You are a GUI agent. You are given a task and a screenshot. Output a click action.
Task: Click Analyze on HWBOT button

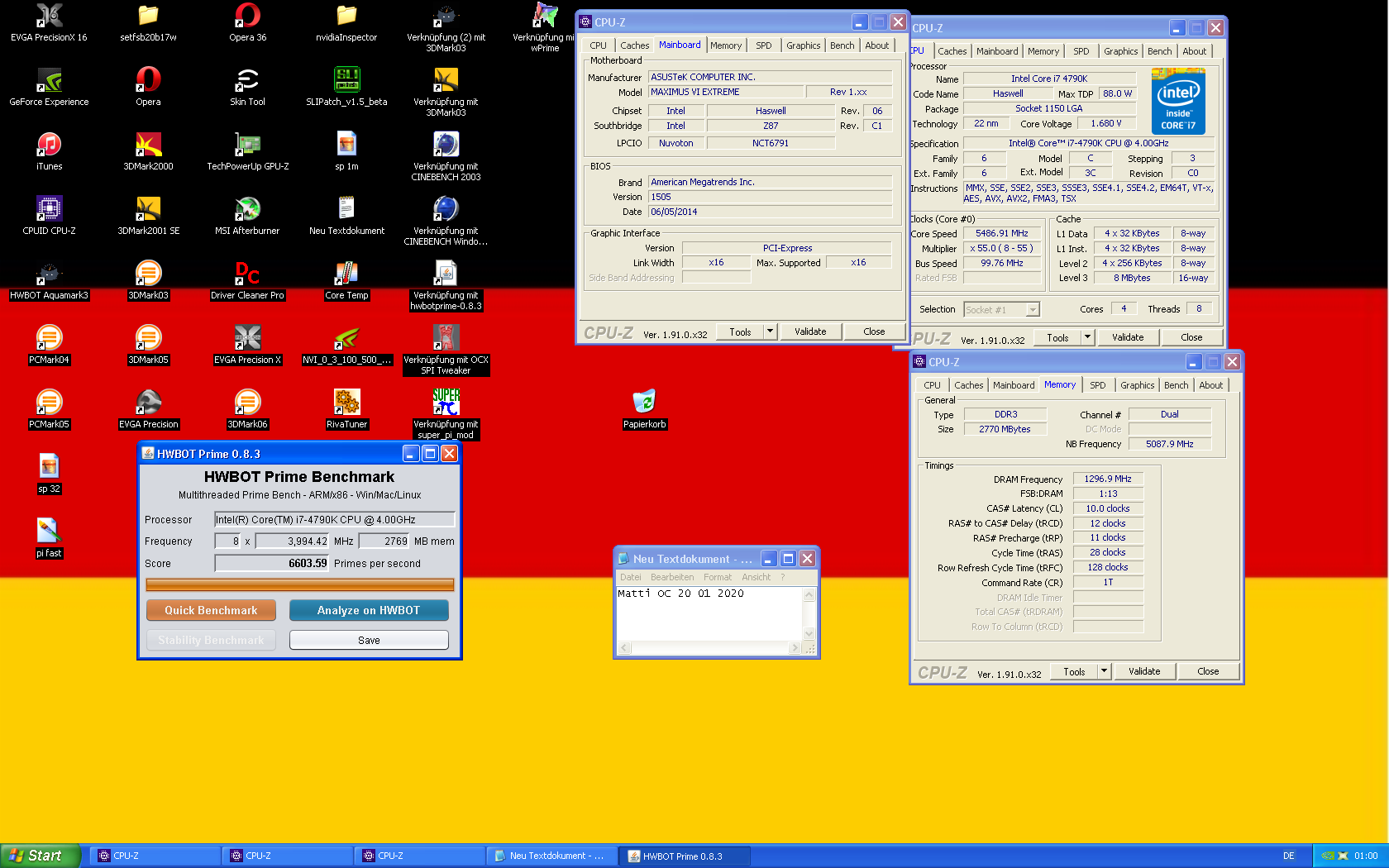point(369,610)
